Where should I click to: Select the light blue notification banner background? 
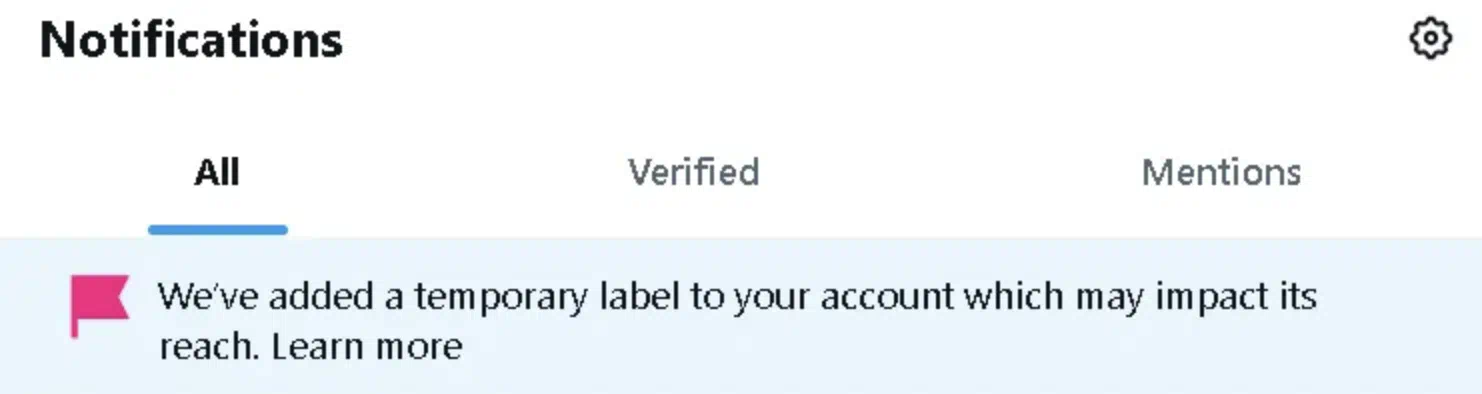(x=741, y=316)
